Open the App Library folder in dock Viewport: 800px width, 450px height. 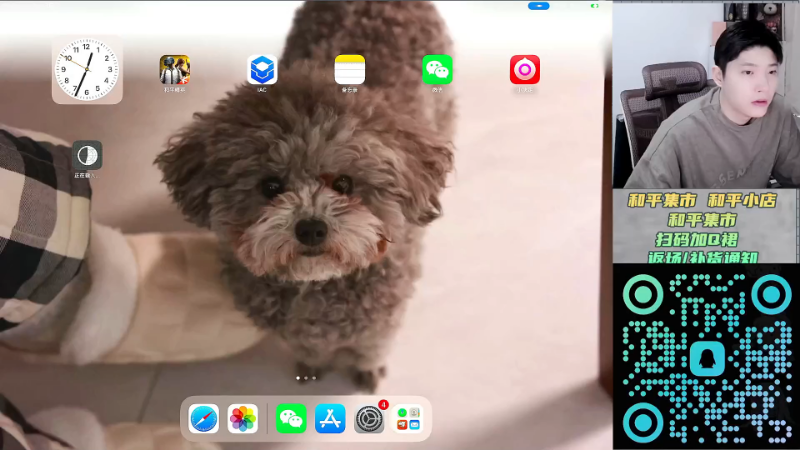[x=408, y=419]
